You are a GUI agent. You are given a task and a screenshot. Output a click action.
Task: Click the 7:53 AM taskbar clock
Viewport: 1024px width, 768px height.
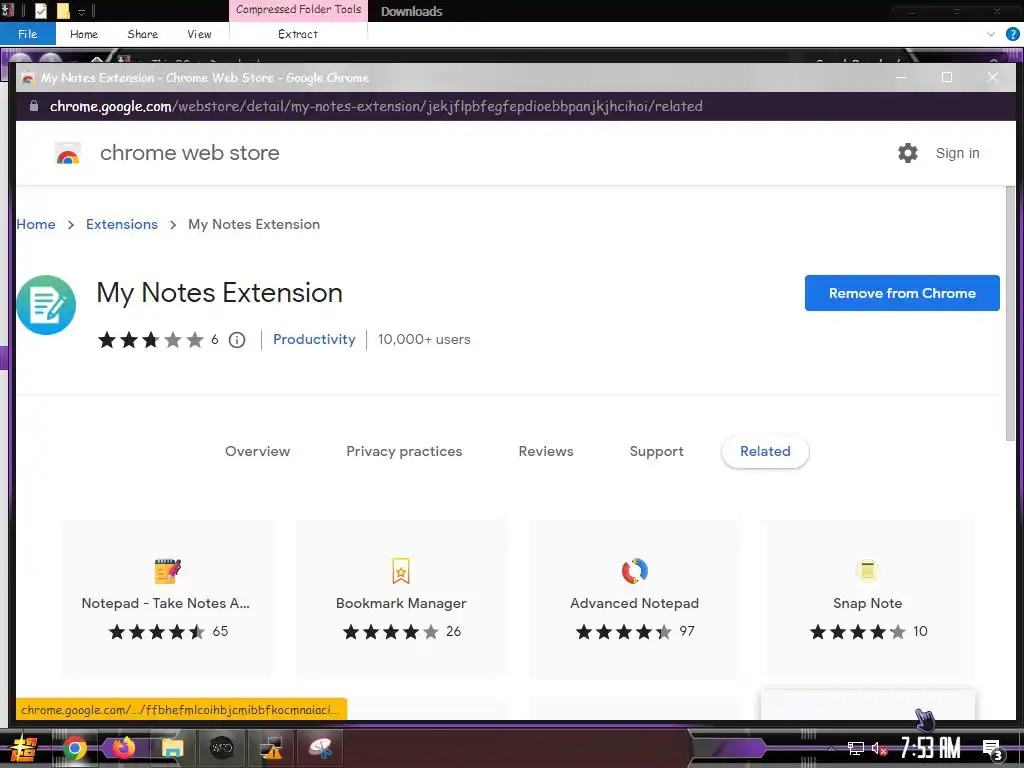(x=931, y=748)
